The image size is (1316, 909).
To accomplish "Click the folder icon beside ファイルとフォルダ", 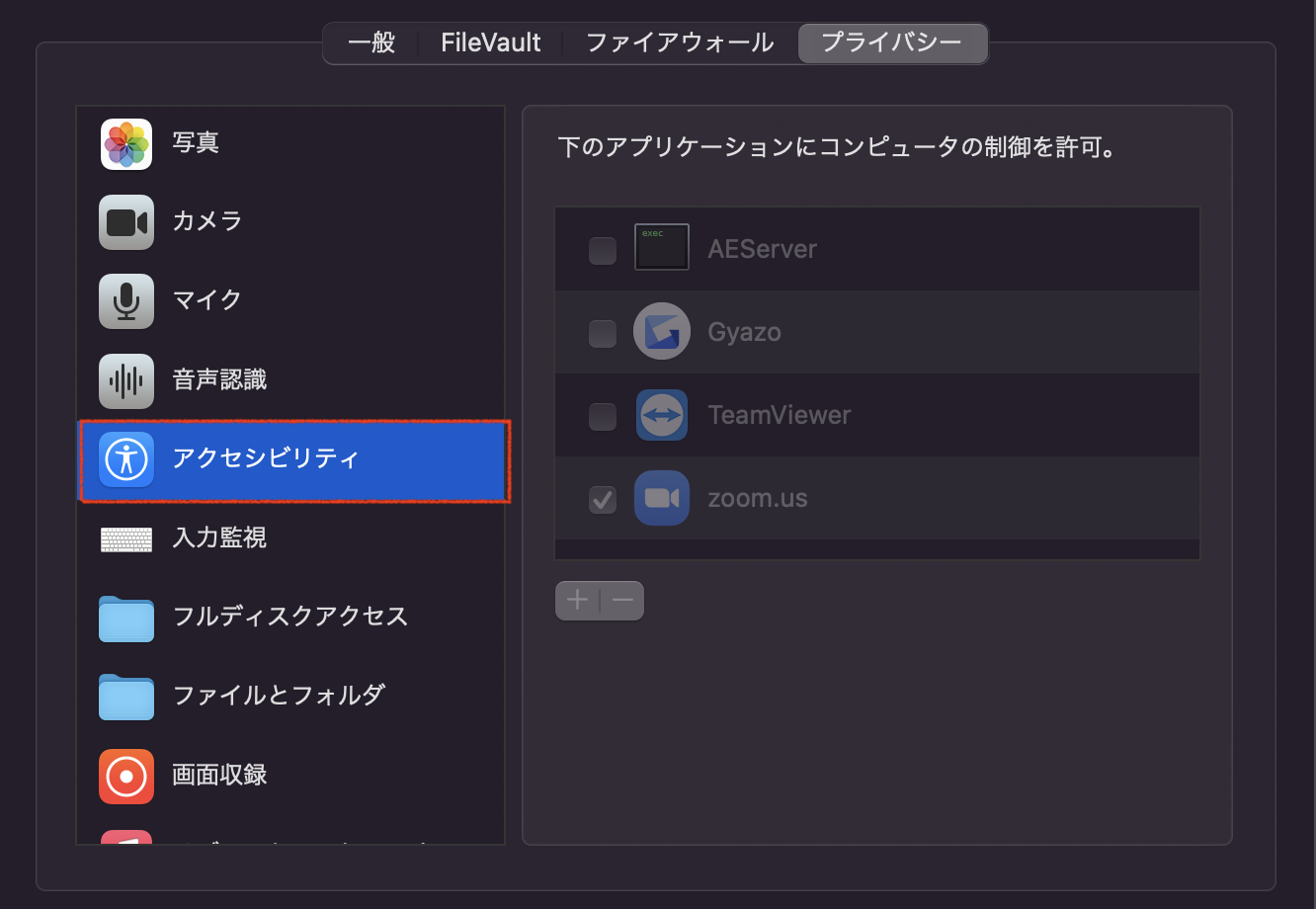I will [126, 697].
